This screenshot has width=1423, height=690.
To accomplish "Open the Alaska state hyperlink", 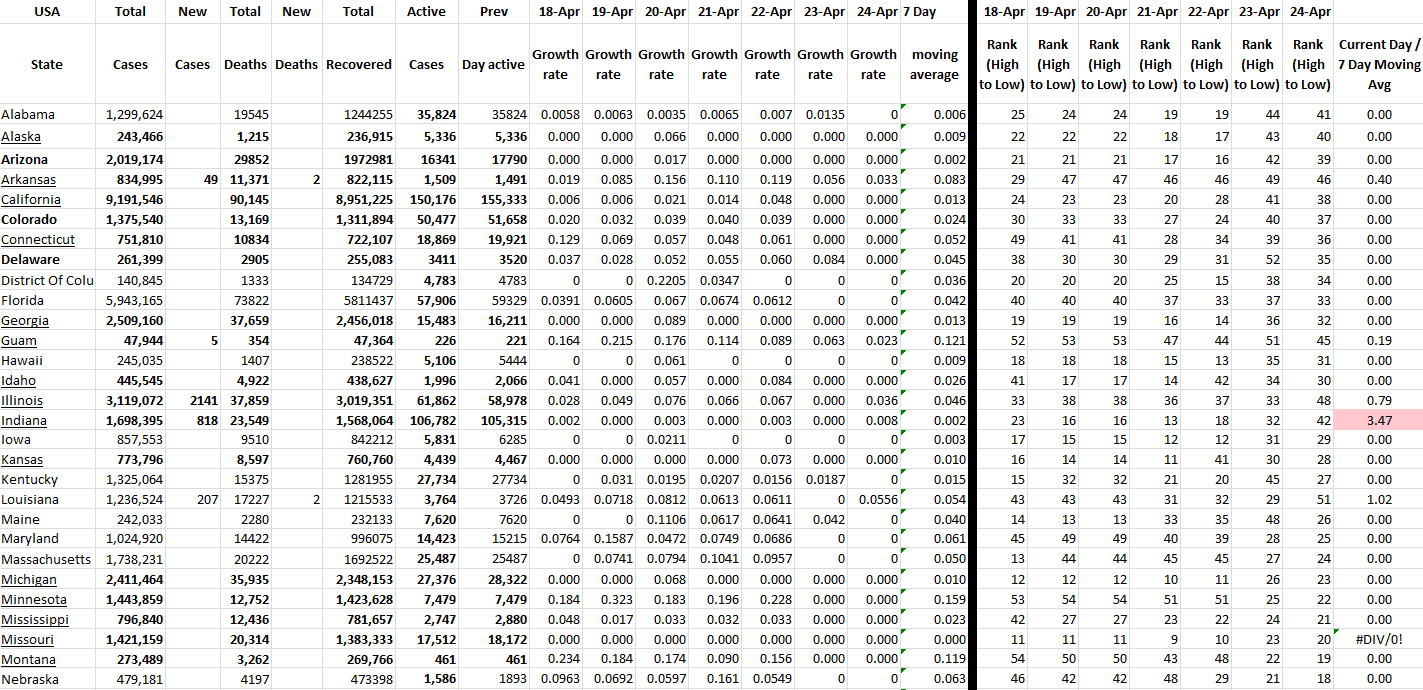I will (21, 136).
